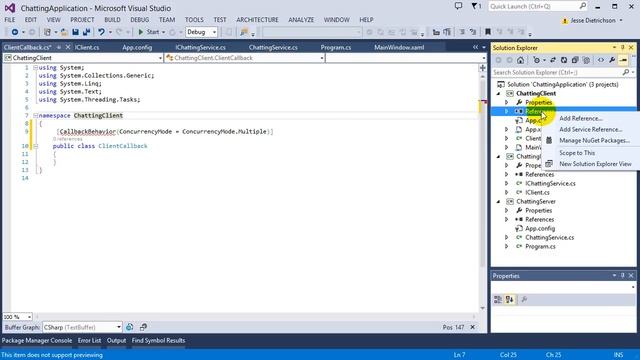Screen dimensions: 640x360
Task: Click the bookmark toolbar icon
Action: tap(488, 32)
